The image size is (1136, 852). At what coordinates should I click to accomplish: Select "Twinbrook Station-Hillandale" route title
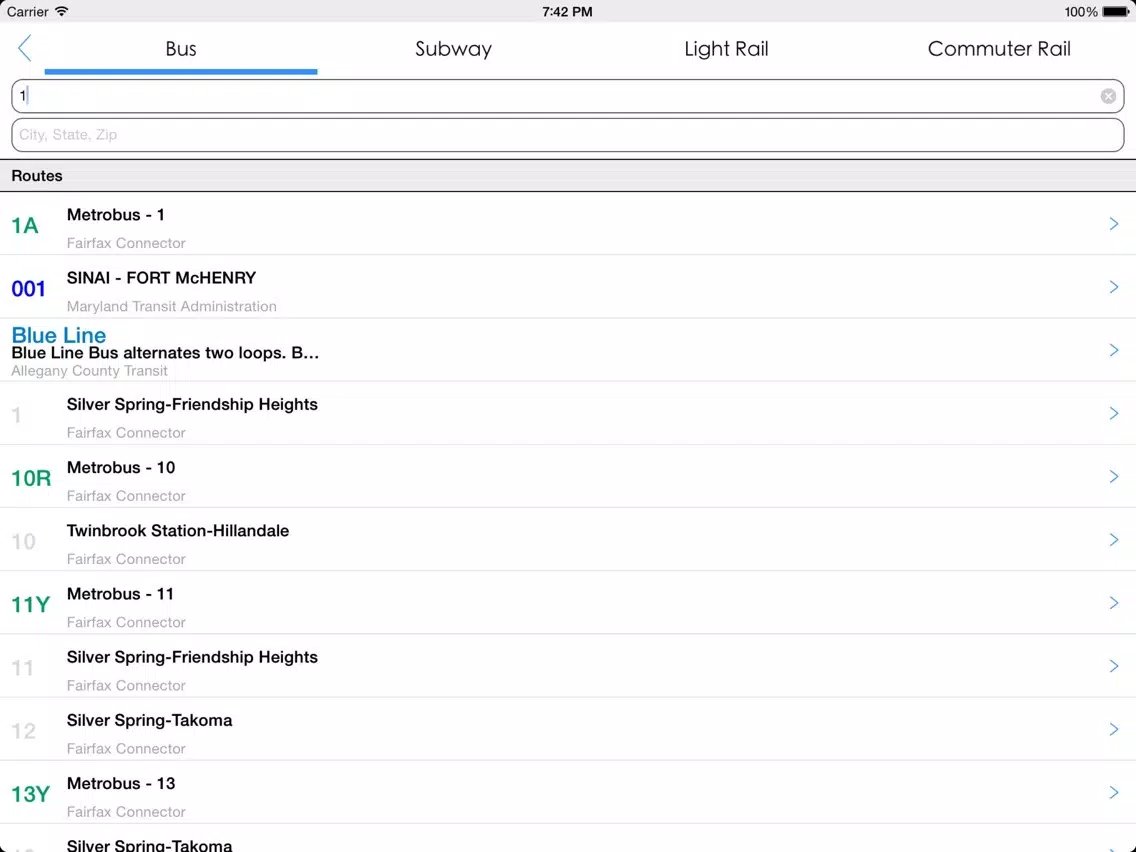(178, 531)
